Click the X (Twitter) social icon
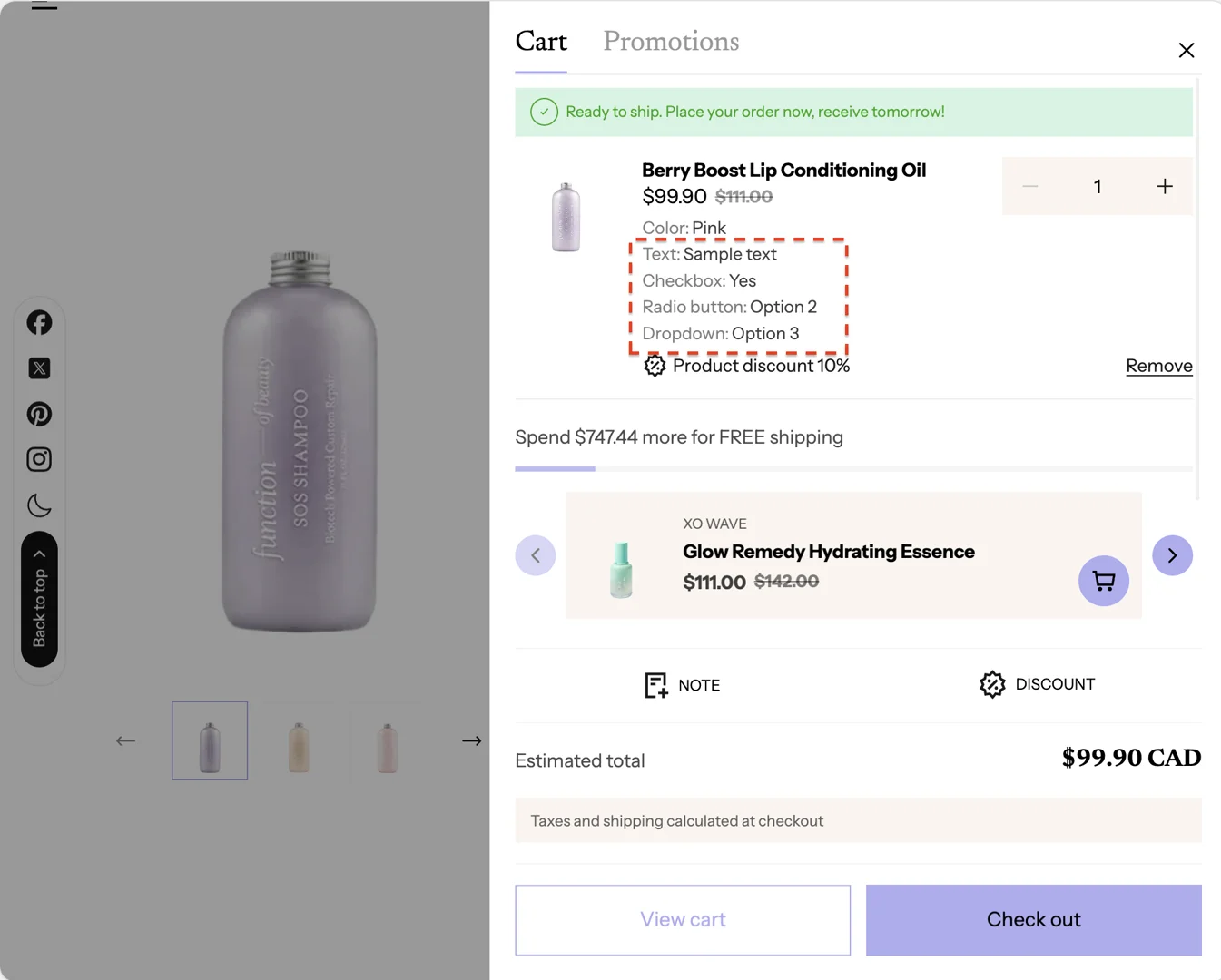Viewport: 1221px width, 980px height. 39,368
